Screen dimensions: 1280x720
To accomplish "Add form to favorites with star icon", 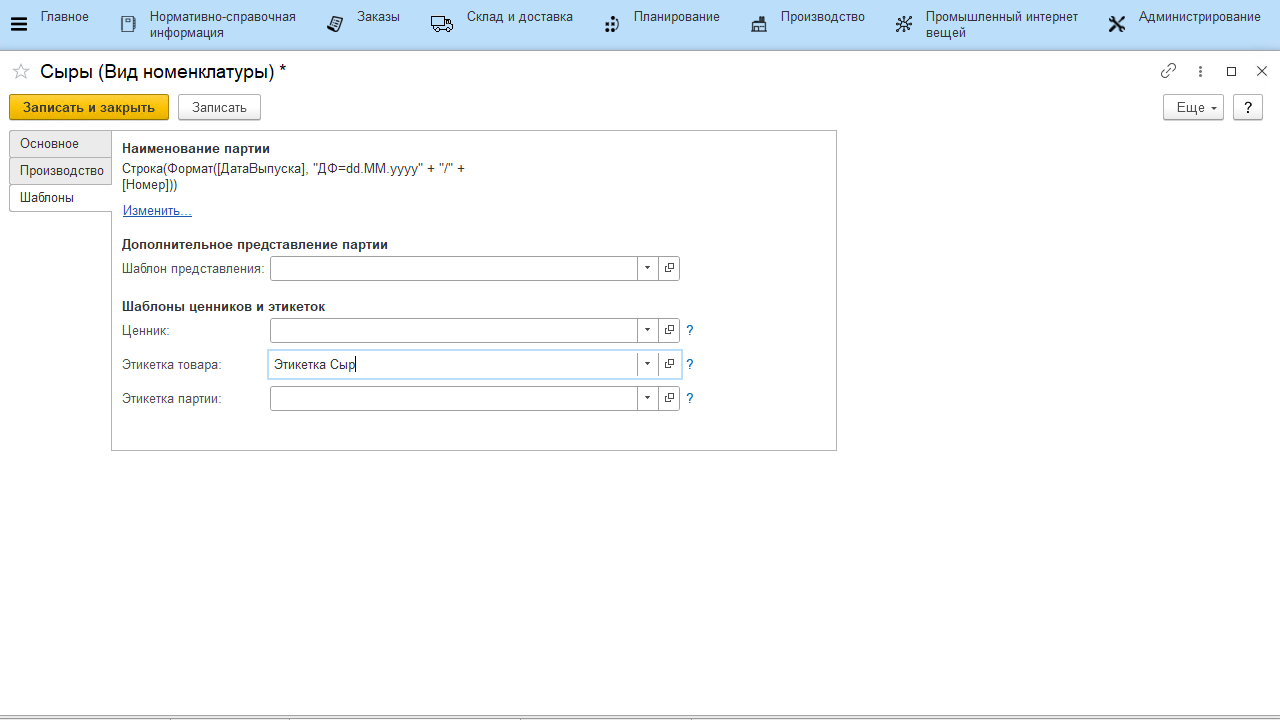I will (20, 71).
